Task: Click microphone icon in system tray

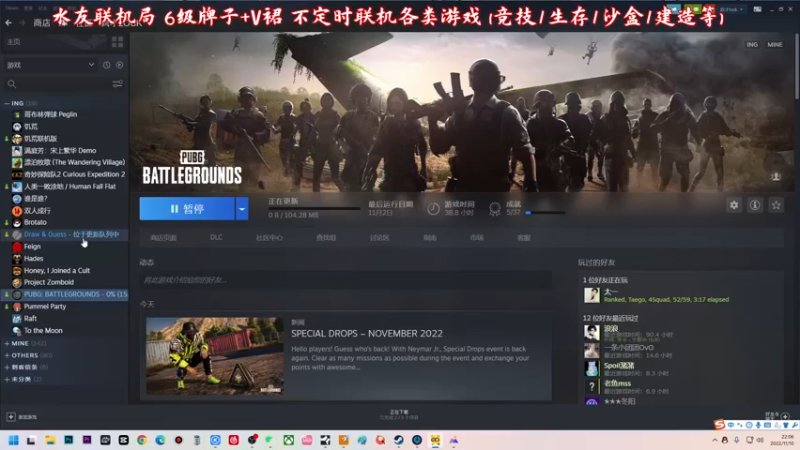Action: (736, 440)
